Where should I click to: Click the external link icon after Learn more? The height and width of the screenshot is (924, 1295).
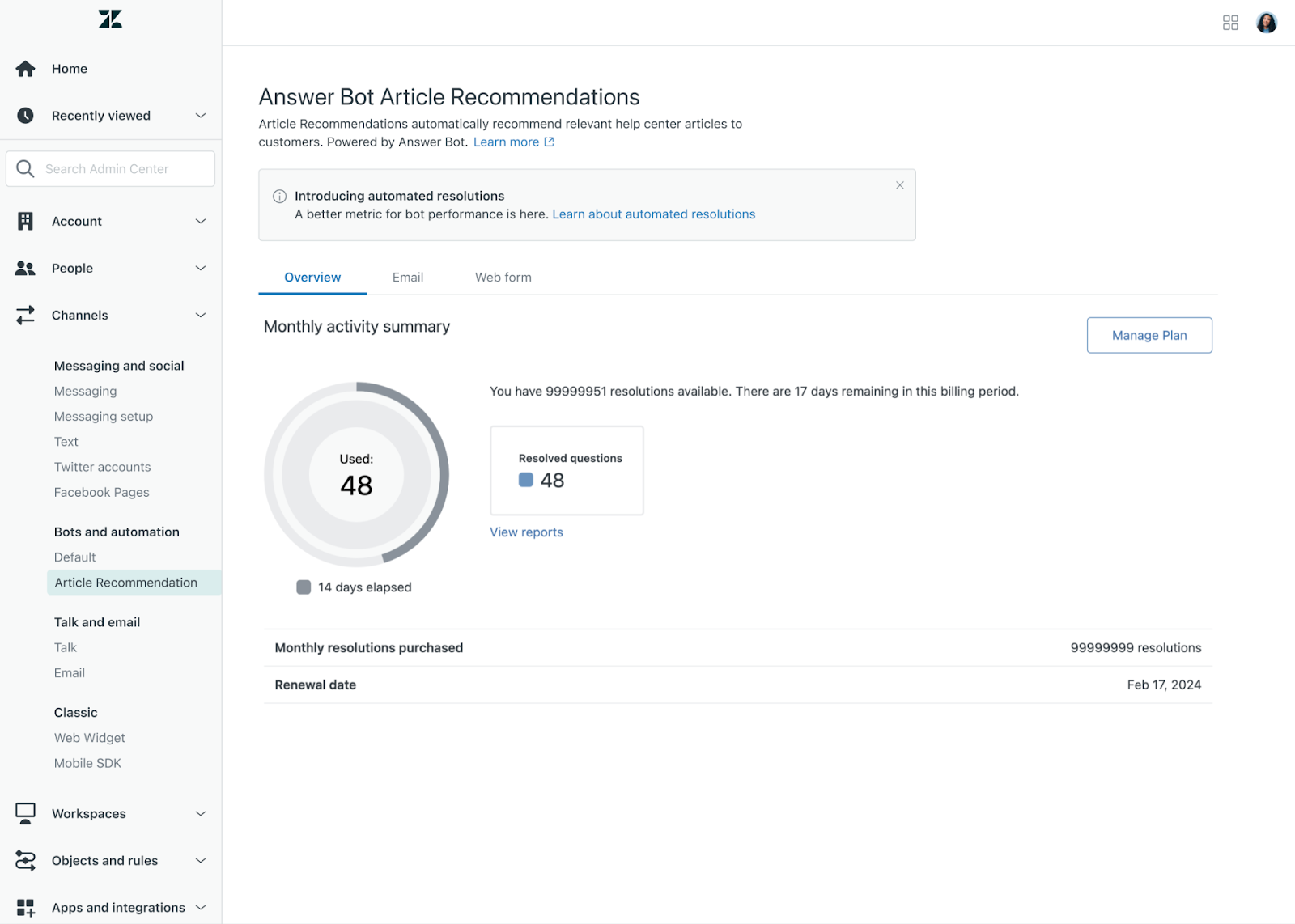[x=549, y=142]
